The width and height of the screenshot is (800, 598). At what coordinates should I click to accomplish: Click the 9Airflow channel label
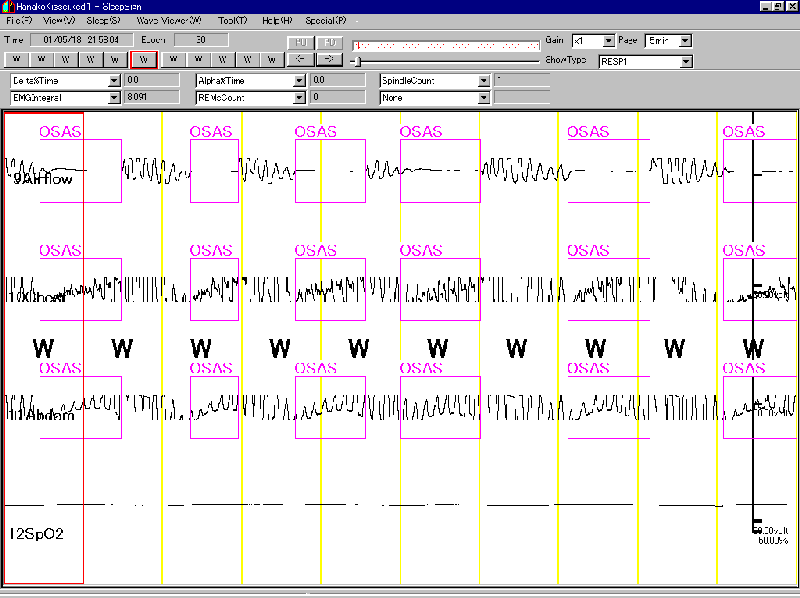tap(43, 179)
